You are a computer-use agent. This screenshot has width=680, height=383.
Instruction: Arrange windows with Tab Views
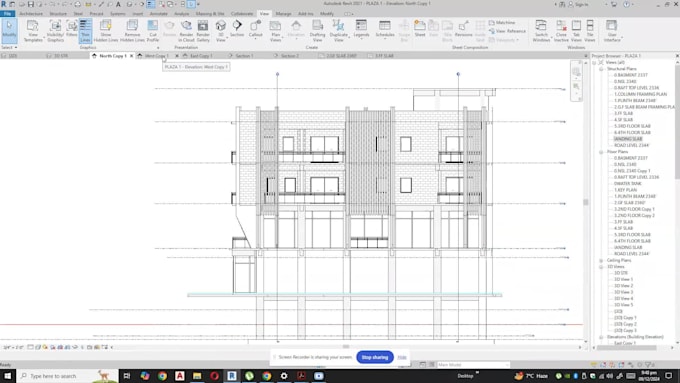click(576, 31)
